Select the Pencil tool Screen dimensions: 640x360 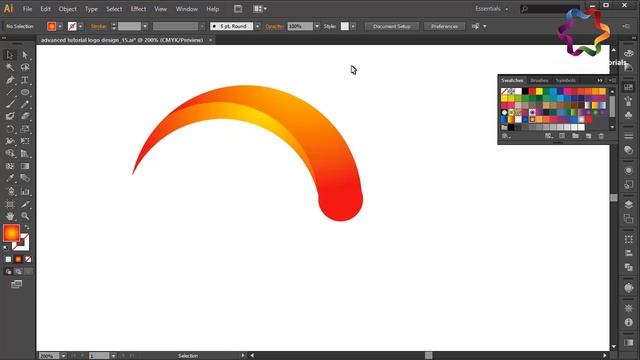point(25,104)
